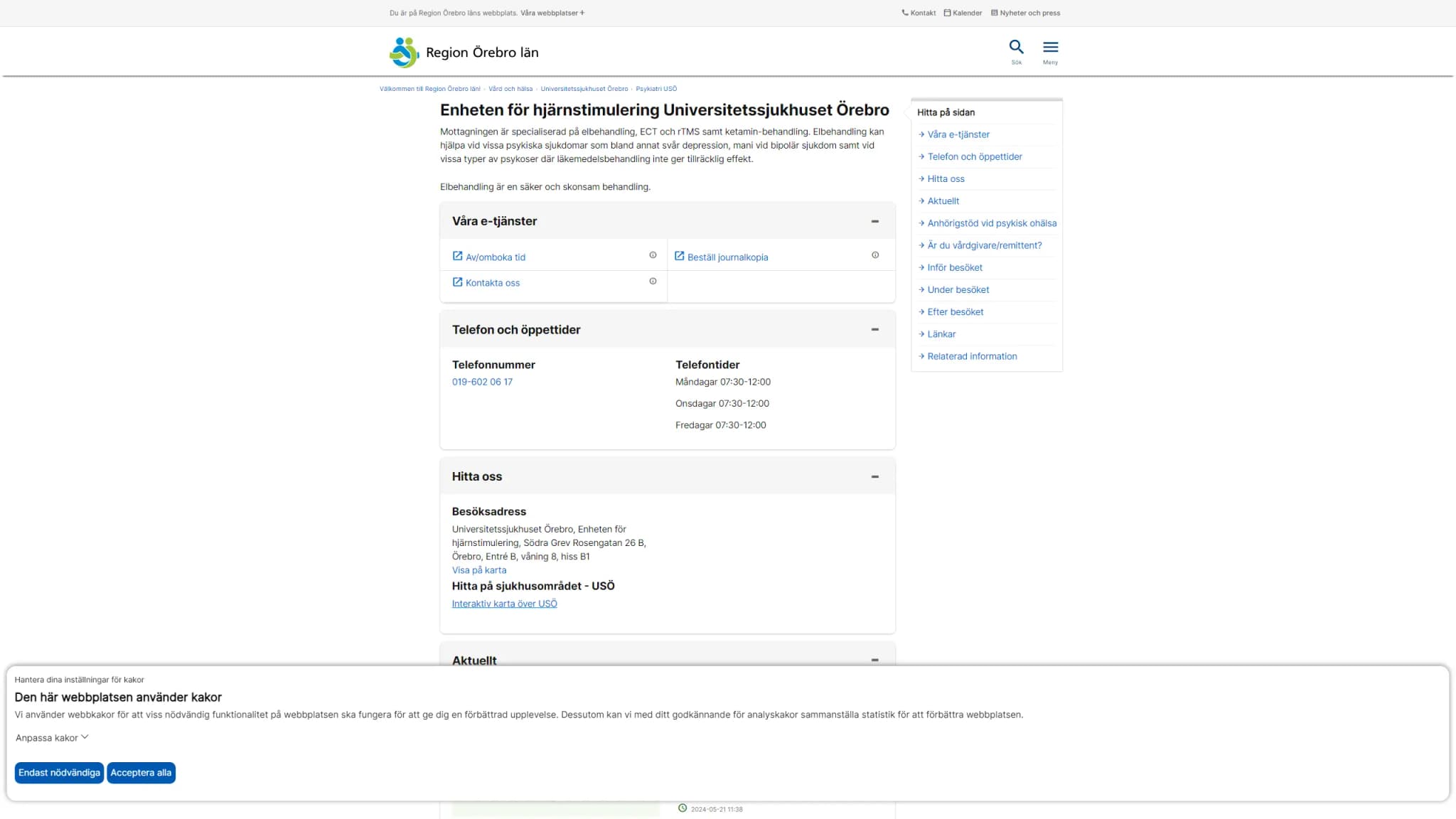This screenshot has width=1456, height=819.
Task: Jump to Länkar in sidebar
Action: [941, 334]
